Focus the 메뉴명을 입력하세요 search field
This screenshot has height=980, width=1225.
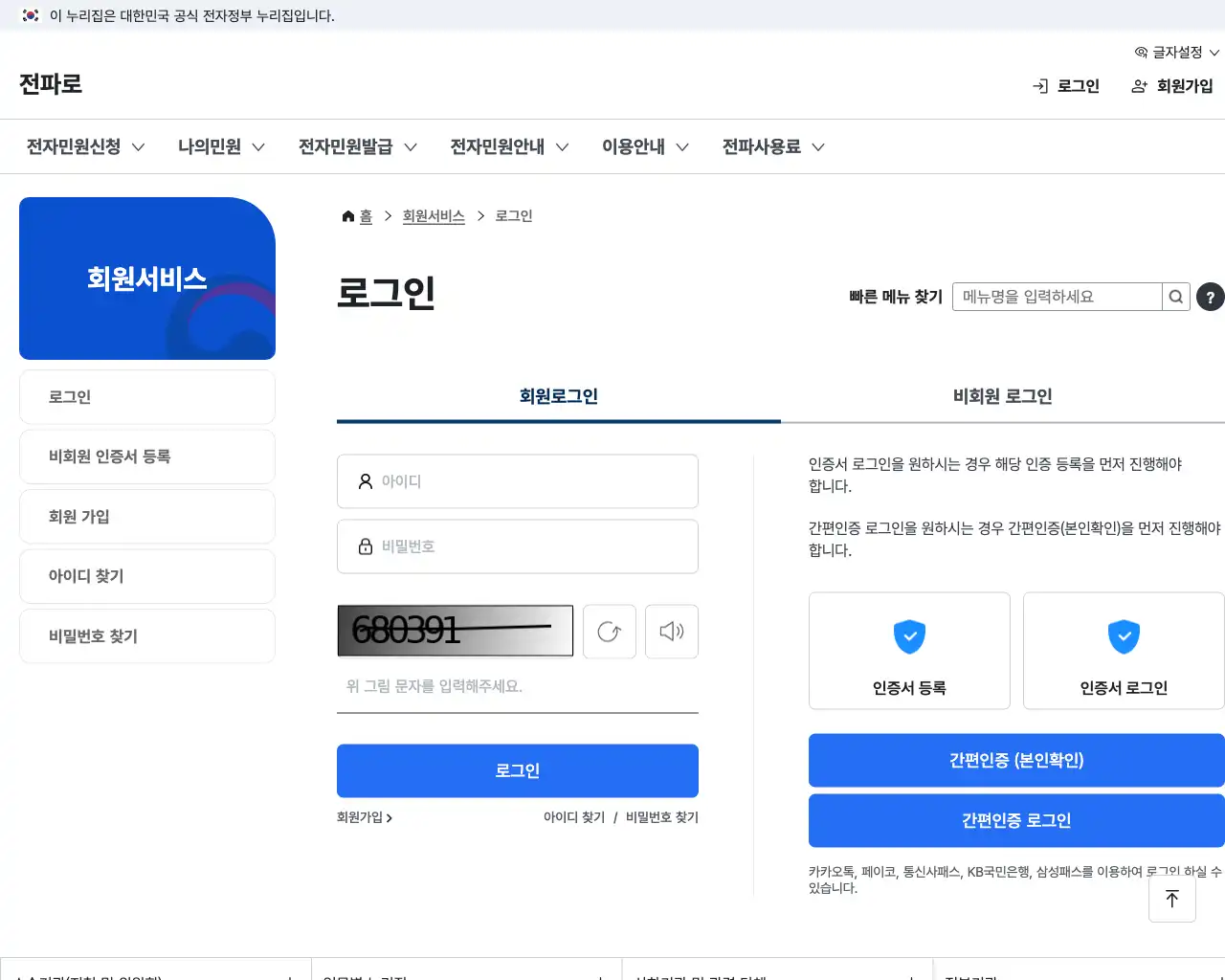1058,297
